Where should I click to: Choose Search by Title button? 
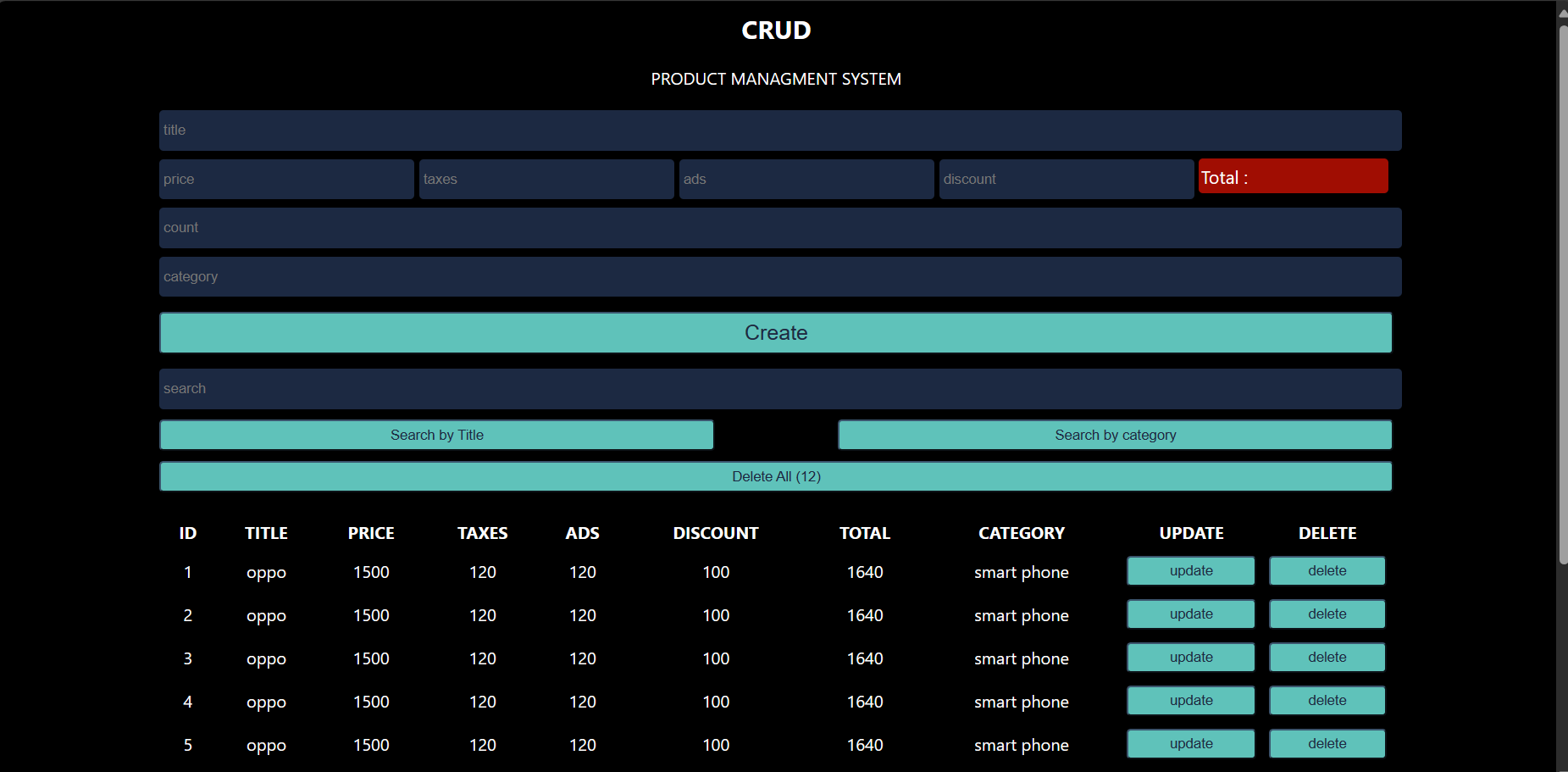[436, 435]
